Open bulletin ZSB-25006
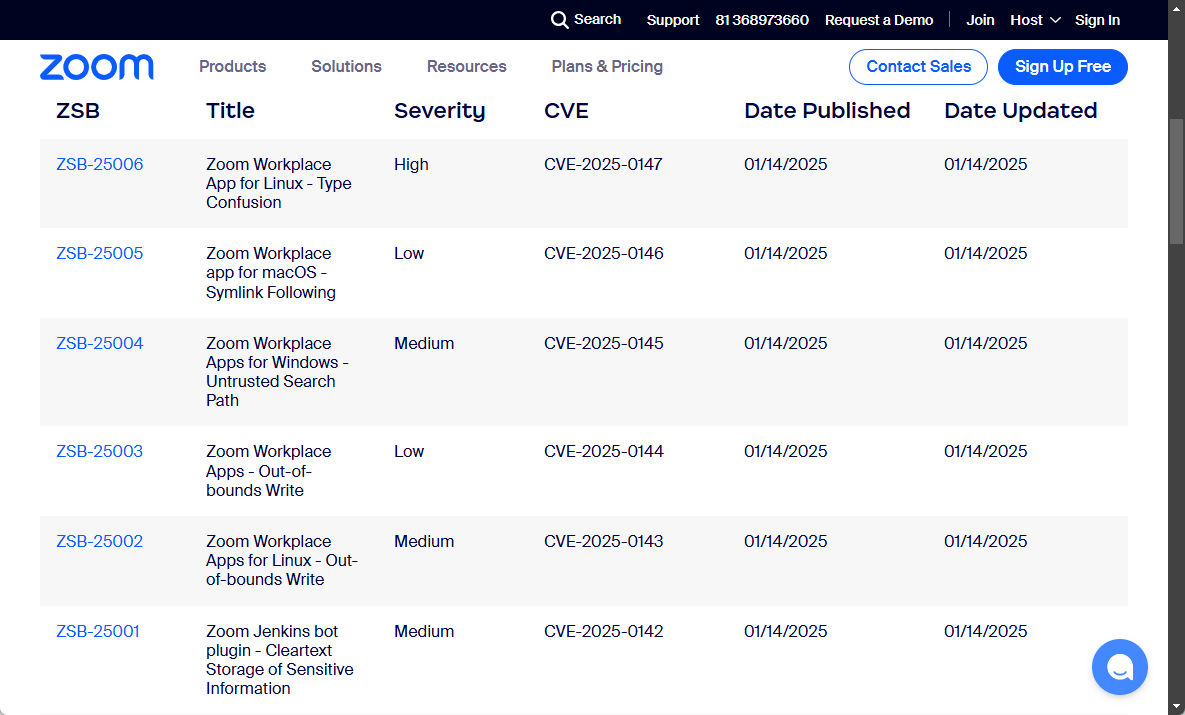 pos(100,164)
